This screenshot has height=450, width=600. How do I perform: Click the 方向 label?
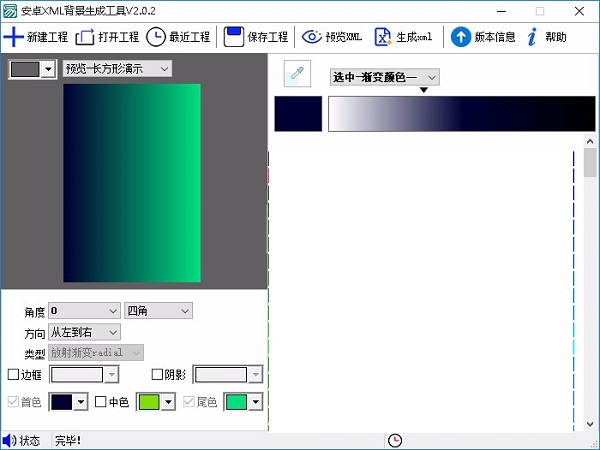[x=35, y=334]
